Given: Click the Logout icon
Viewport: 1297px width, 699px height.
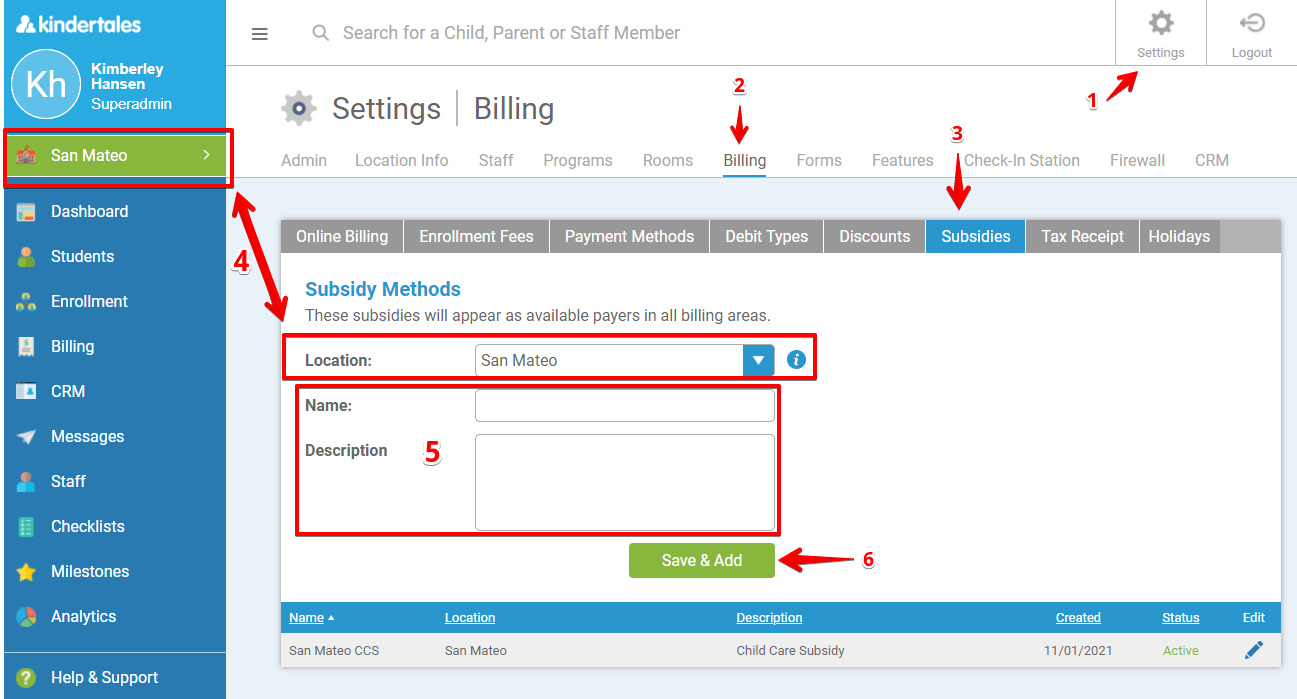Looking at the screenshot, I should (1251, 23).
